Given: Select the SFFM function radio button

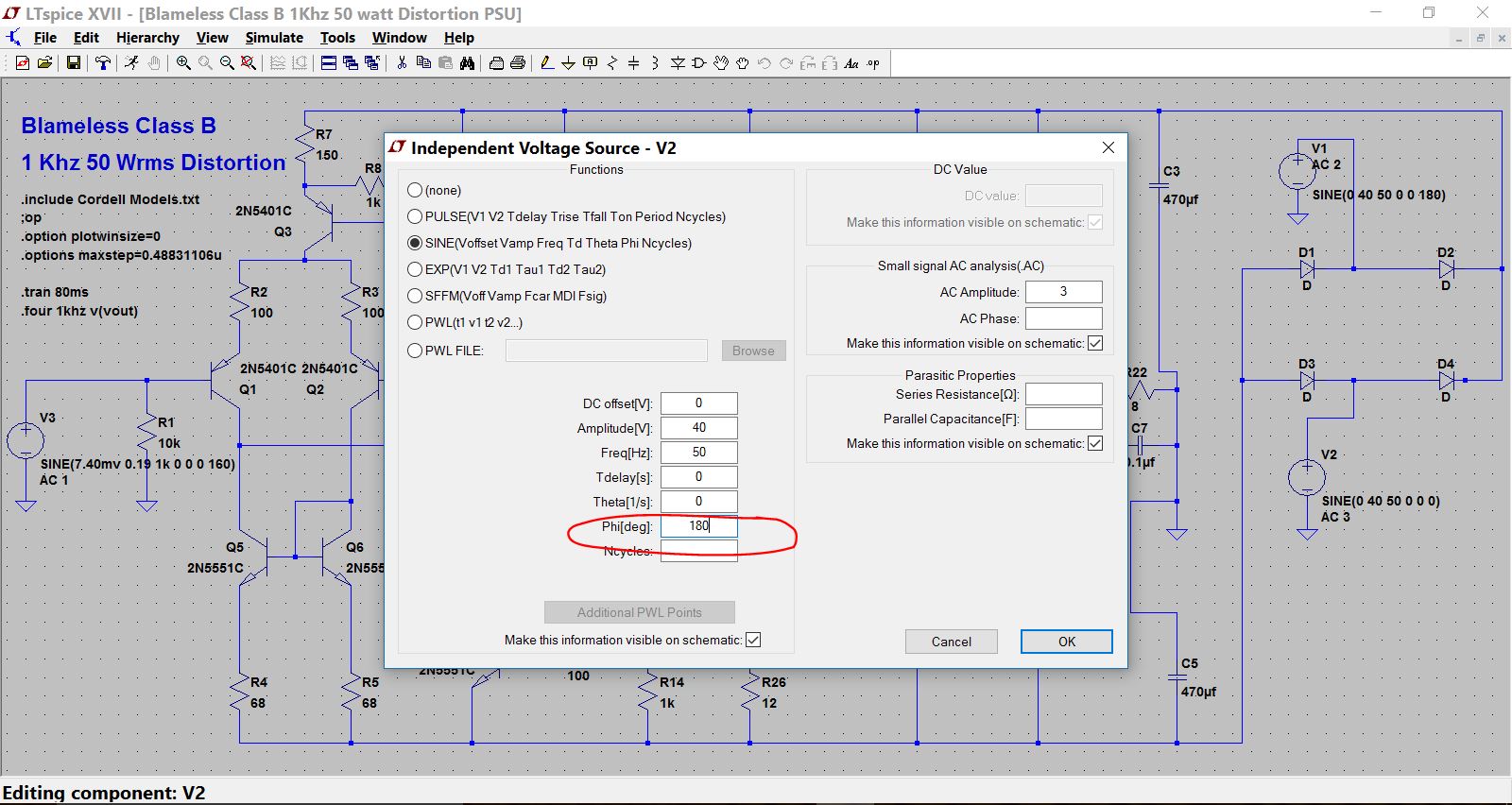Looking at the screenshot, I should tap(415, 296).
